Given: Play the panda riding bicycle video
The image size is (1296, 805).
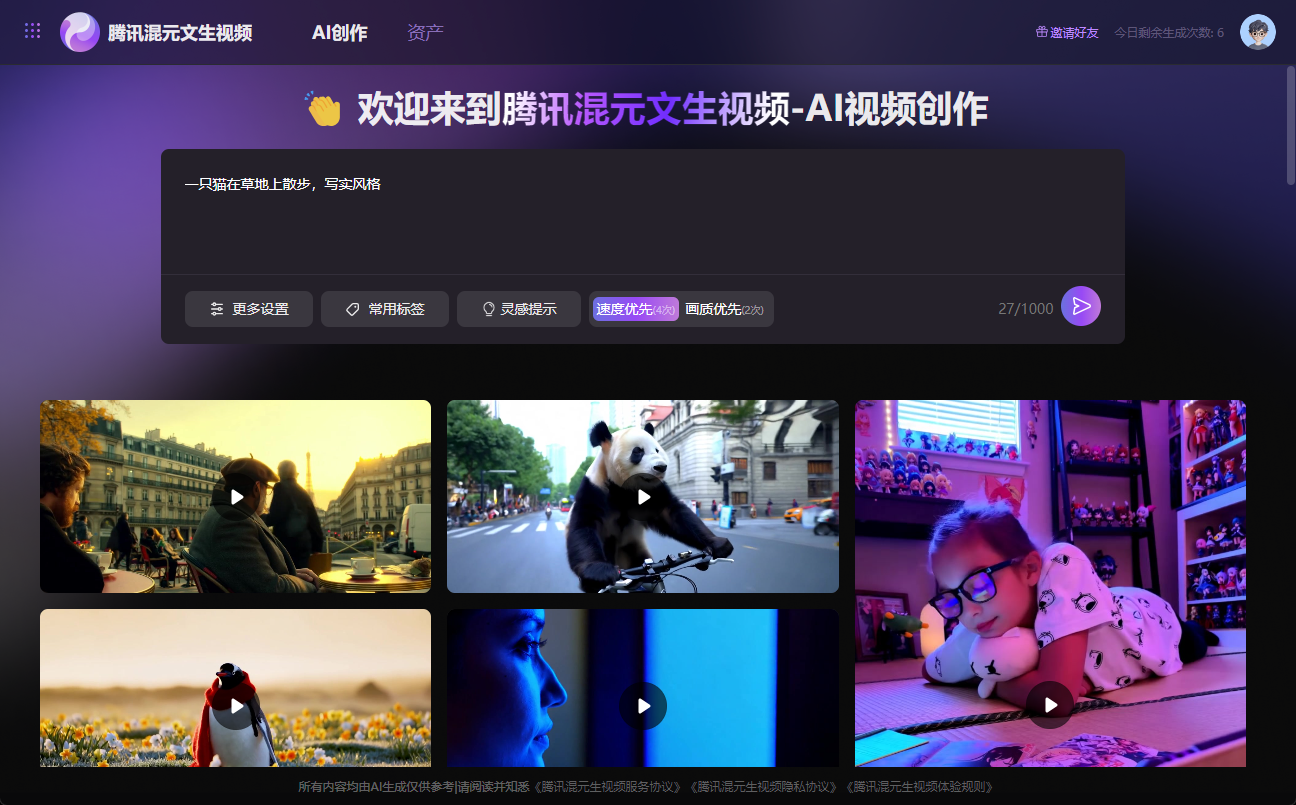Looking at the screenshot, I should click(x=643, y=496).
